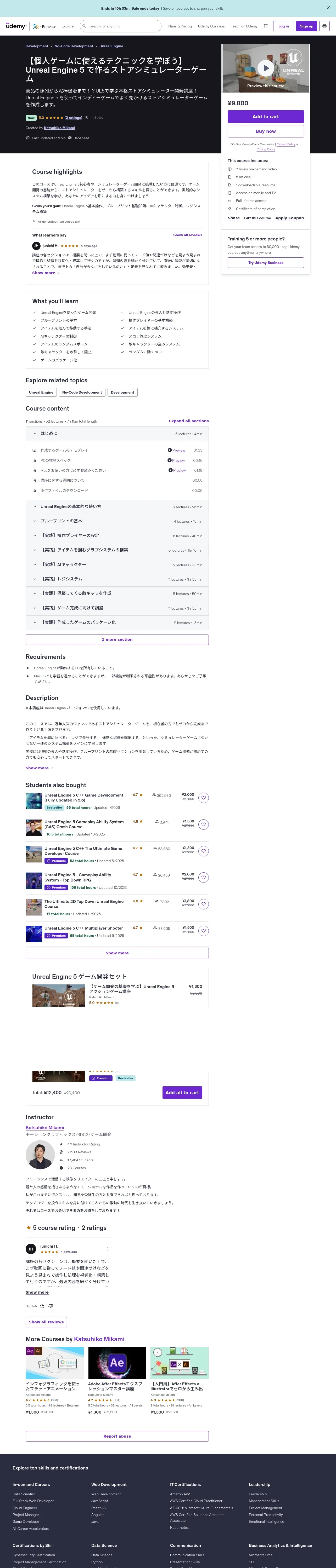Image resolution: width=336 pixels, height=1568 pixels.
Task: Click Report abuse
Action: [117, 1436]
